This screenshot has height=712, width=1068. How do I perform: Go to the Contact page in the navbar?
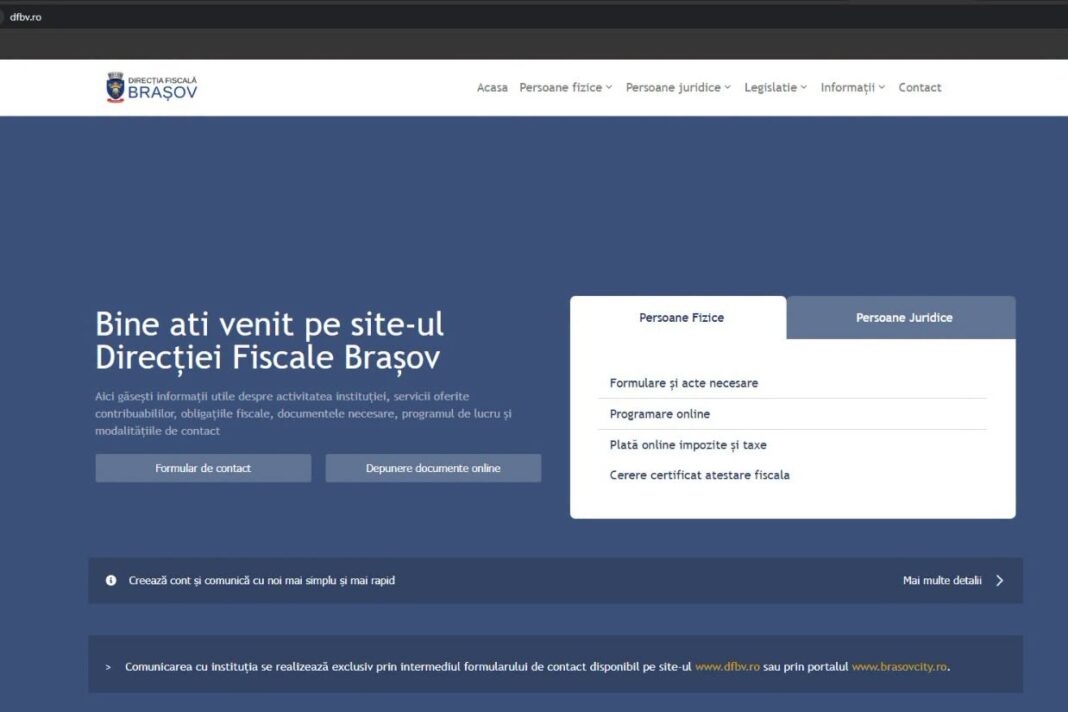point(920,87)
